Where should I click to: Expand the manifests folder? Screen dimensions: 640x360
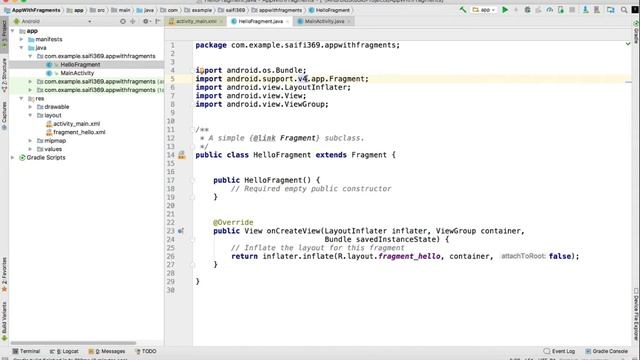pyautogui.click(x=22, y=40)
